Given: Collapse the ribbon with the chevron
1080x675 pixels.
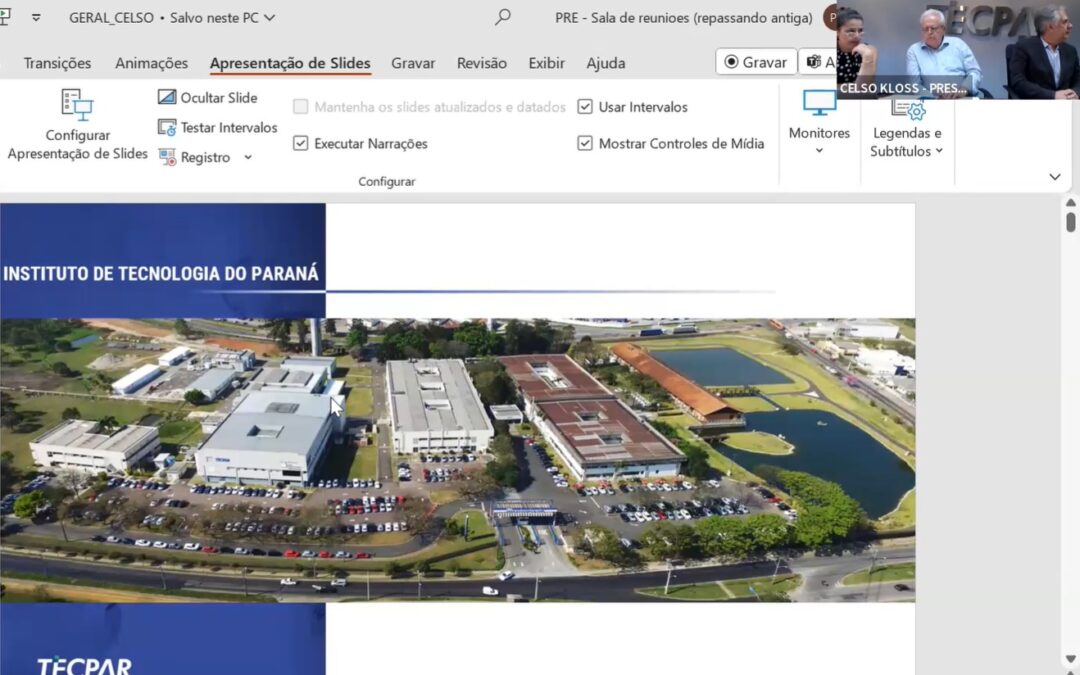Looking at the screenshot, I should click(1055, 177).
